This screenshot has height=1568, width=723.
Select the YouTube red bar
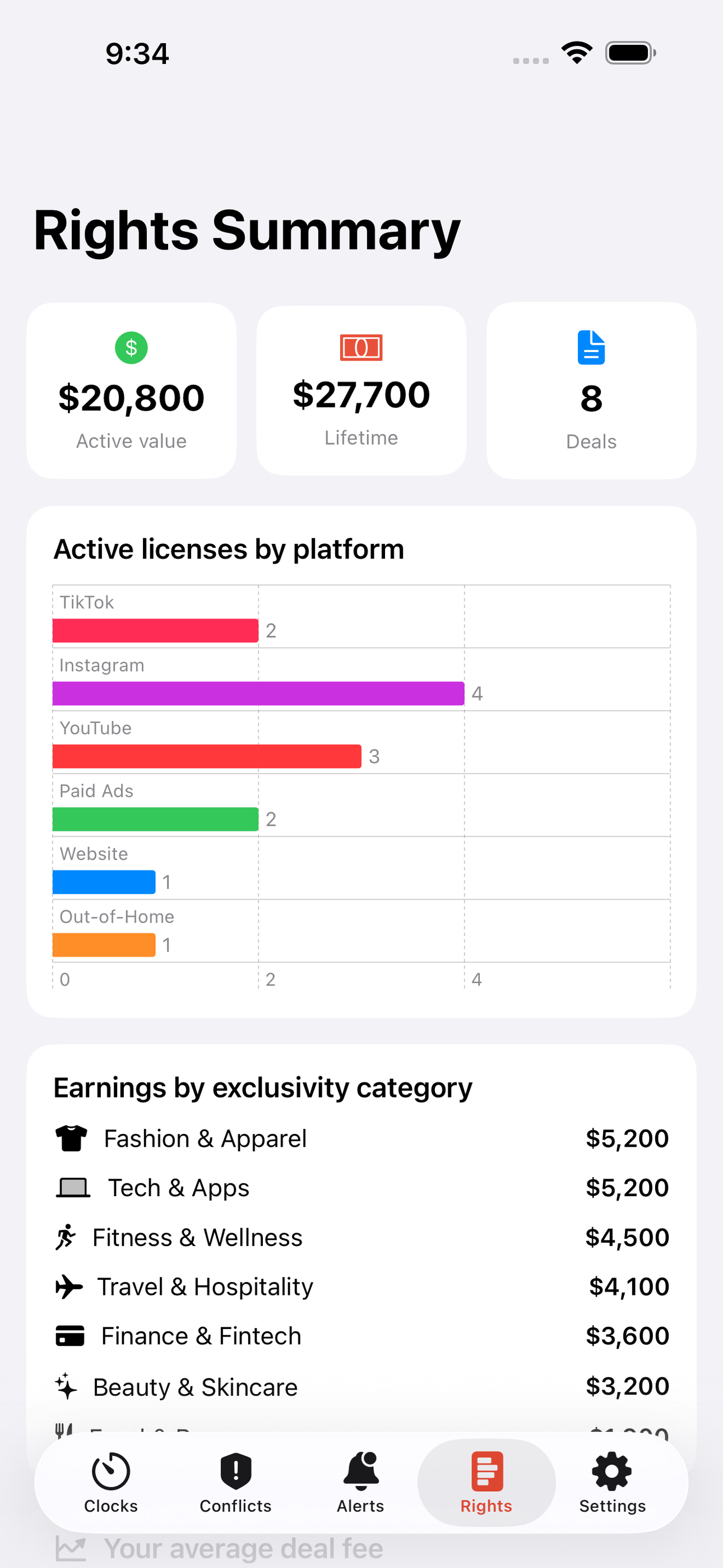pos(207,756)
